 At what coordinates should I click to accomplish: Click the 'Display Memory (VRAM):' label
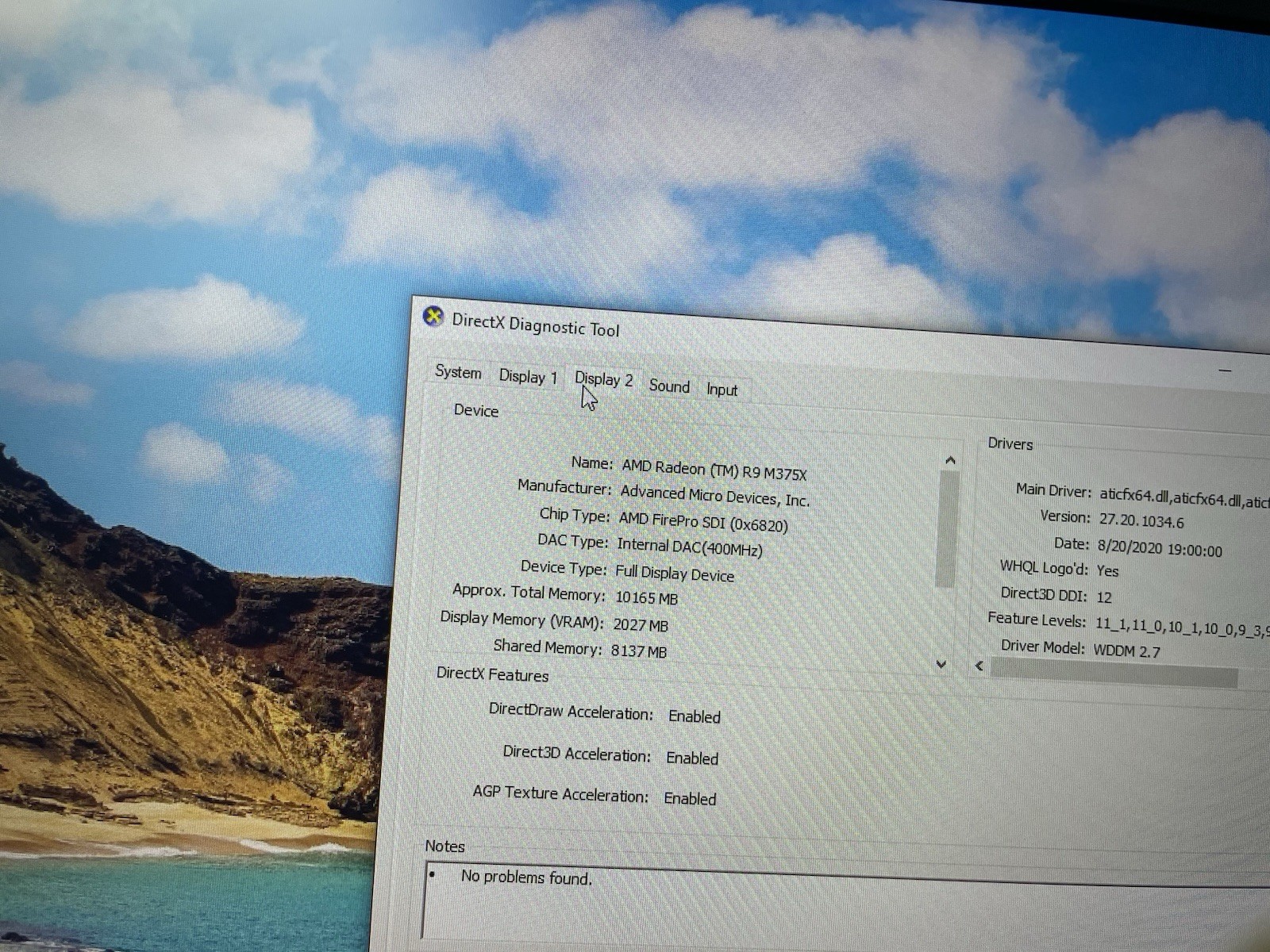click(x=521, y=620)
